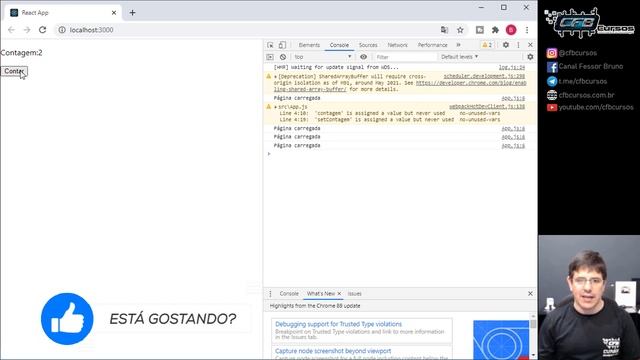
Task: Open the scheduler.development.js source link
Action: point(484,76)
